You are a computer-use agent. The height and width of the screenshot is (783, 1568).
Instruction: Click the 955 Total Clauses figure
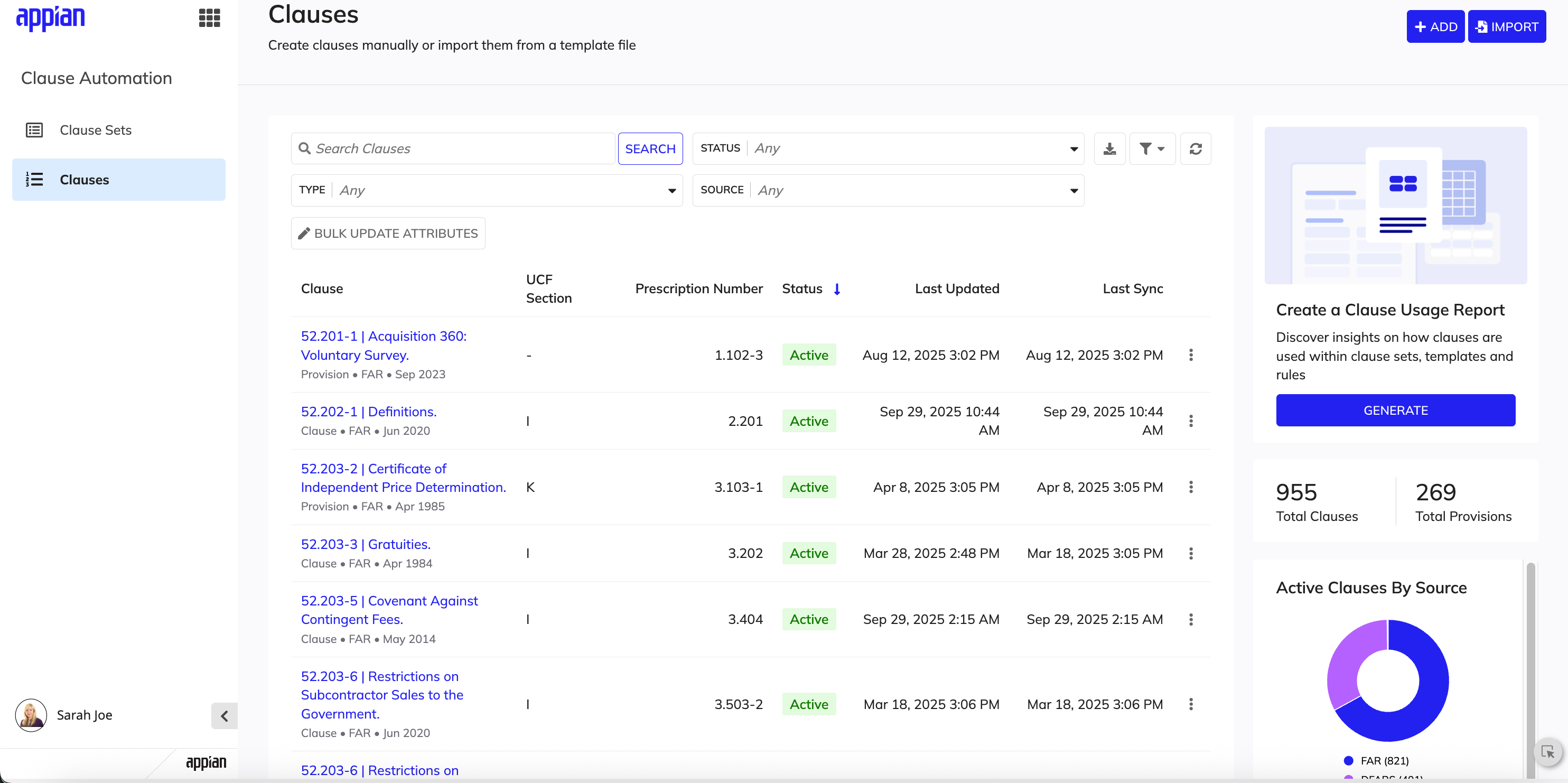click(1296, 492)
